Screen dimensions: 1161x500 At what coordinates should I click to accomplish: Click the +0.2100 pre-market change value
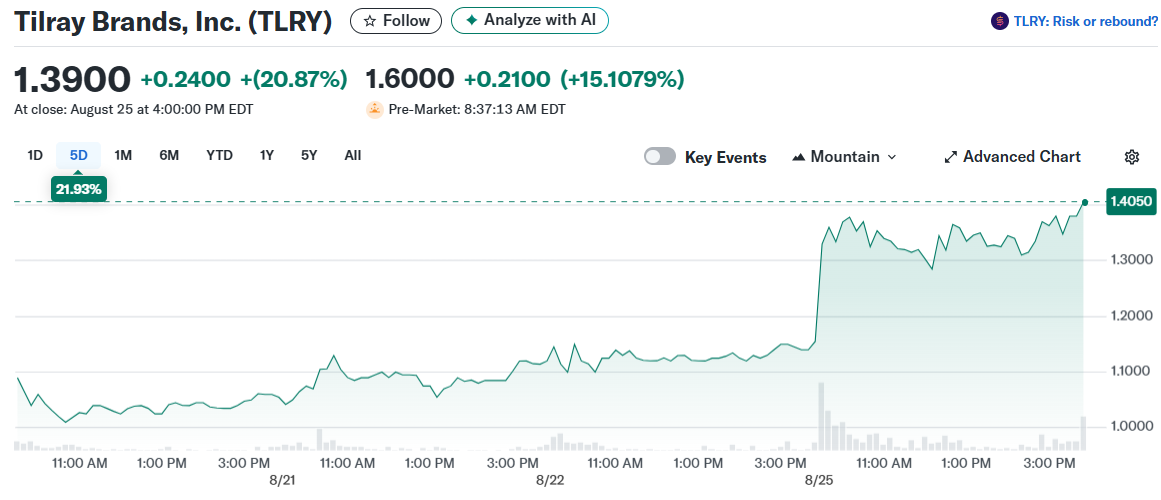507,79
